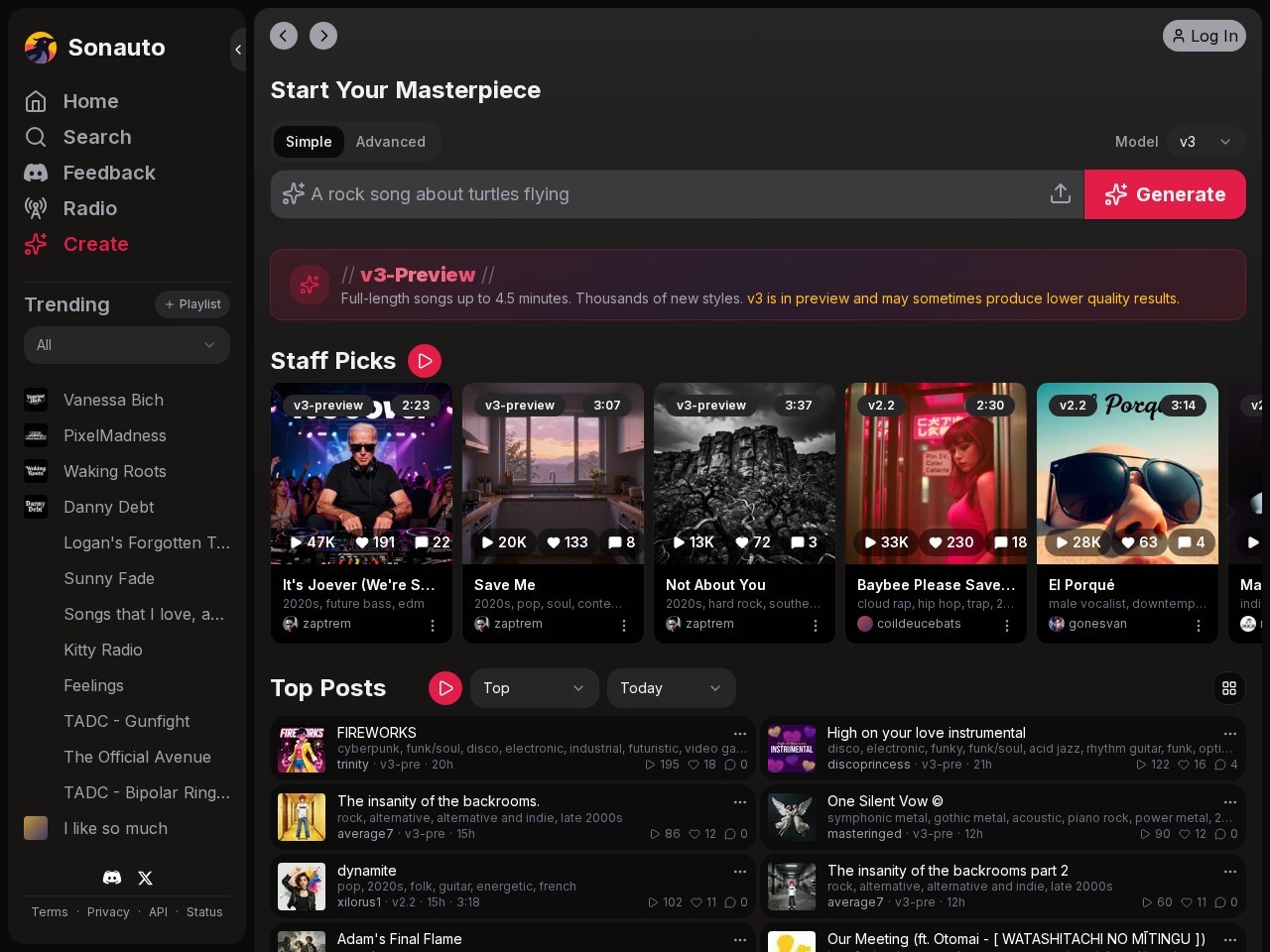The height and width of the screenshot is (952, 1270).
Task: Collapse the sidebar with chevron arrow
Action: pyautogui.click(x=238, y=50)
